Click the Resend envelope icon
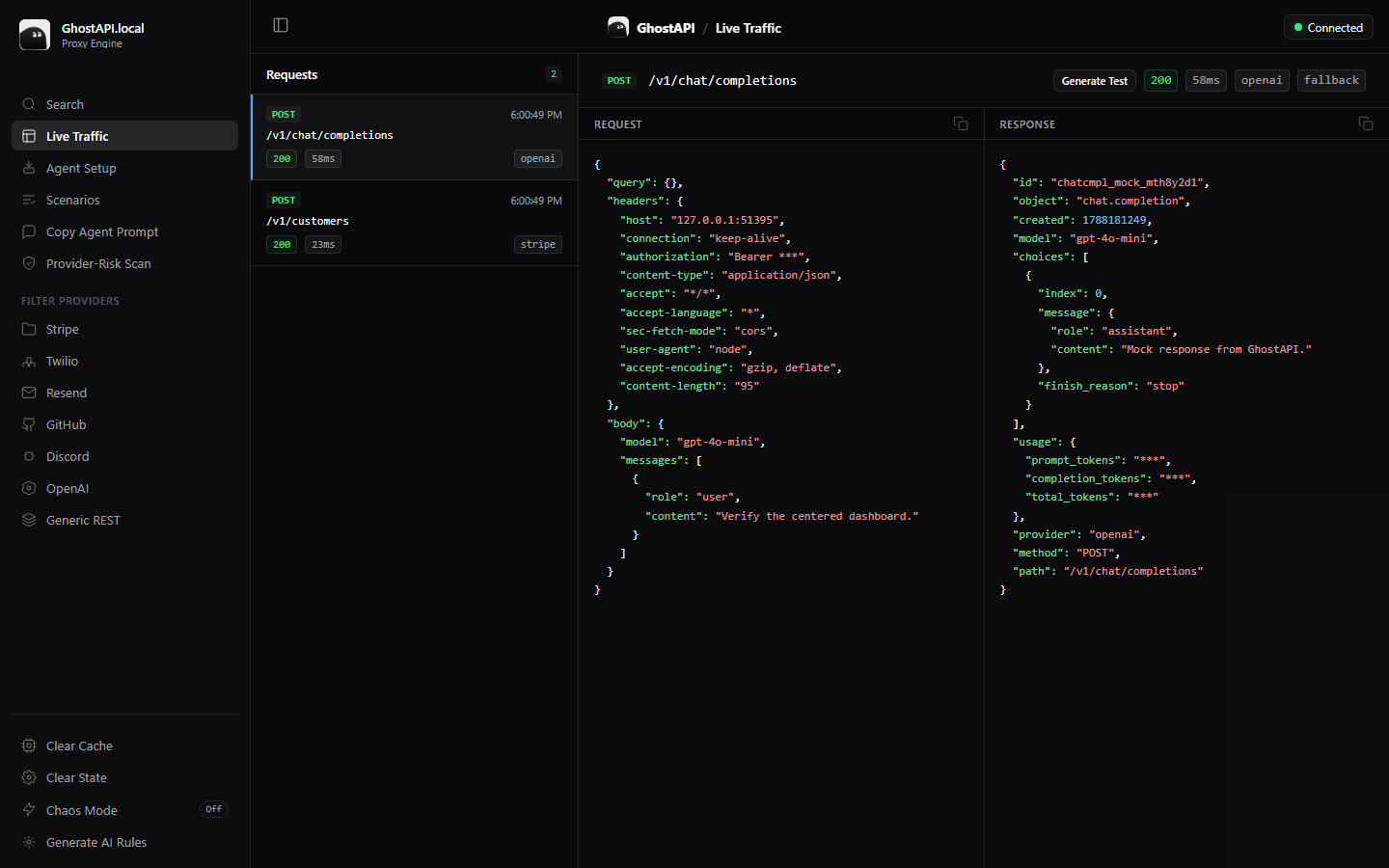The width and height of the screenshot is (1389, 868). 29,393
